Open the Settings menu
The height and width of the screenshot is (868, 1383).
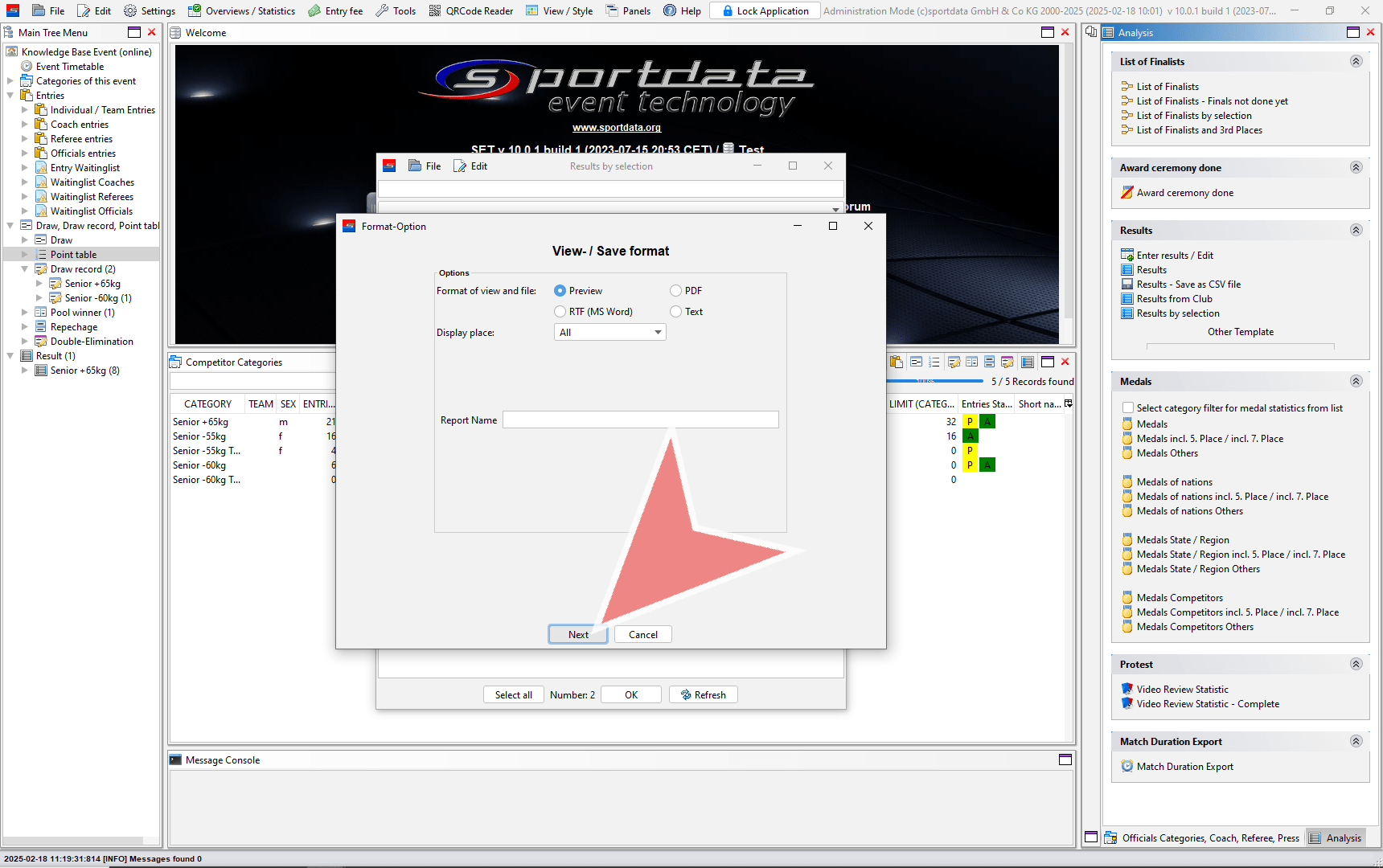coord(150,10)
